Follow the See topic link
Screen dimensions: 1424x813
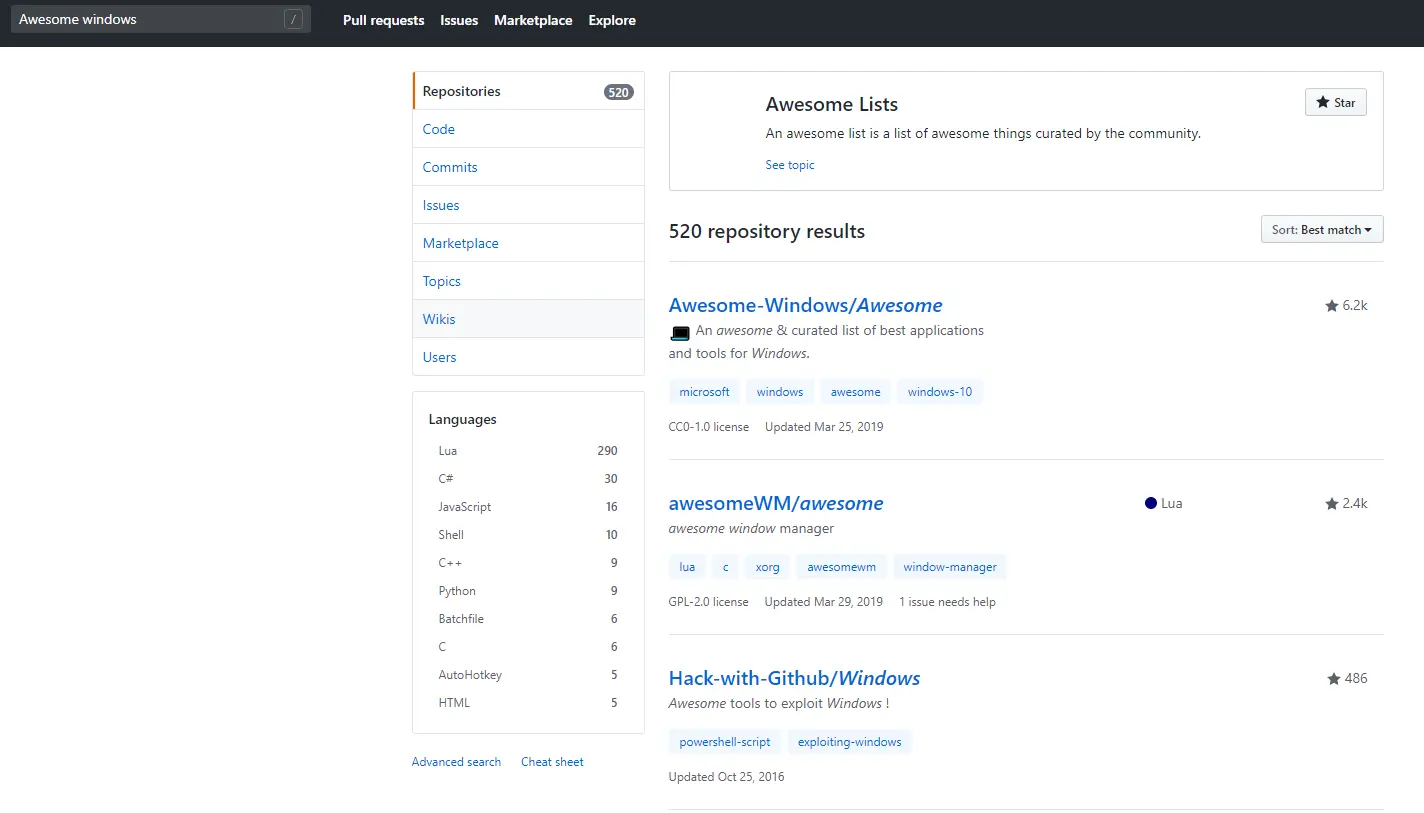(790, 165)
